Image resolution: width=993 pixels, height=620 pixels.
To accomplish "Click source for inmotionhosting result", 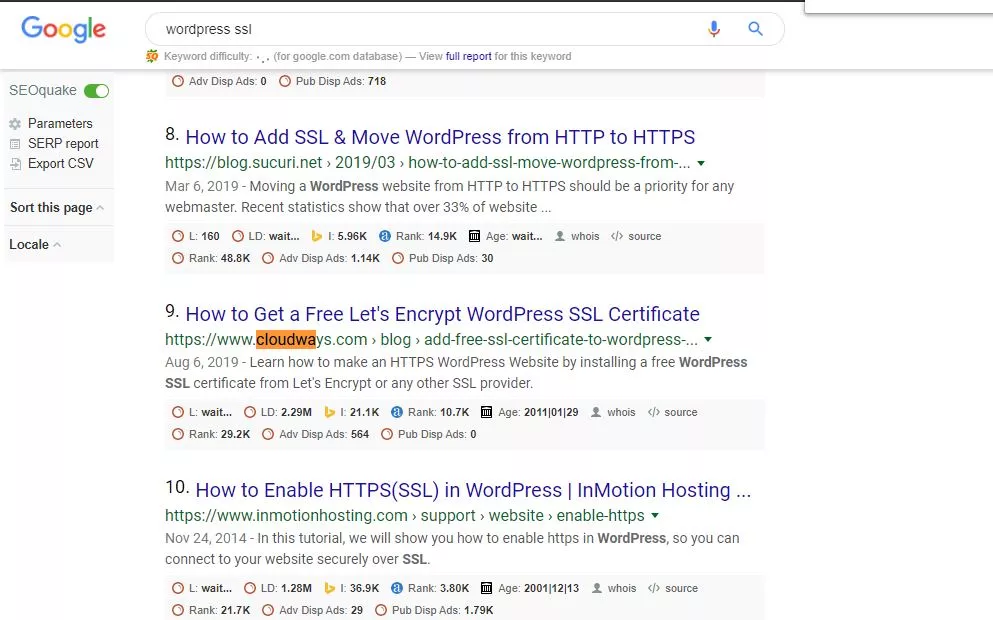I will click(681, 588).
